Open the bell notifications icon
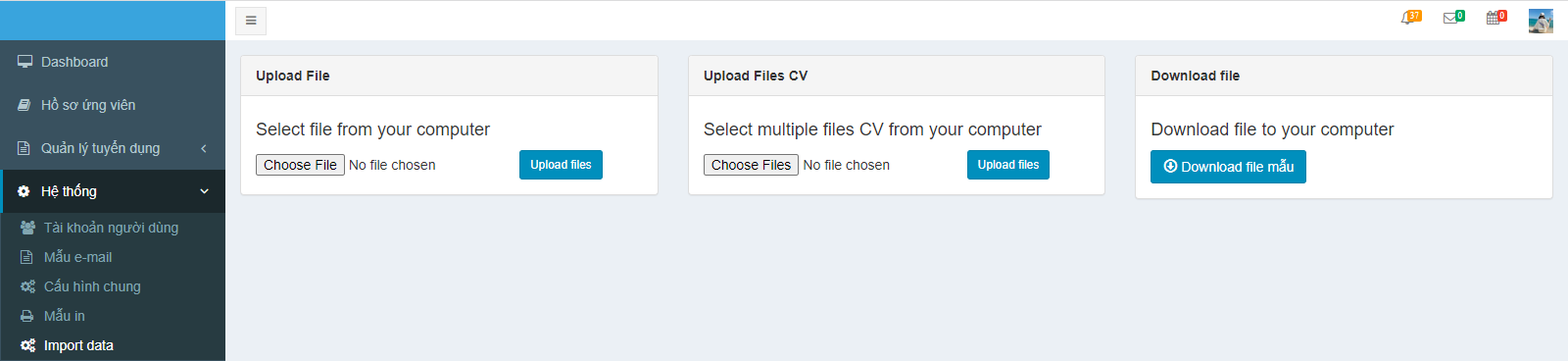The width and height of the screenshot is (1568, 361). coord(1408,19)
